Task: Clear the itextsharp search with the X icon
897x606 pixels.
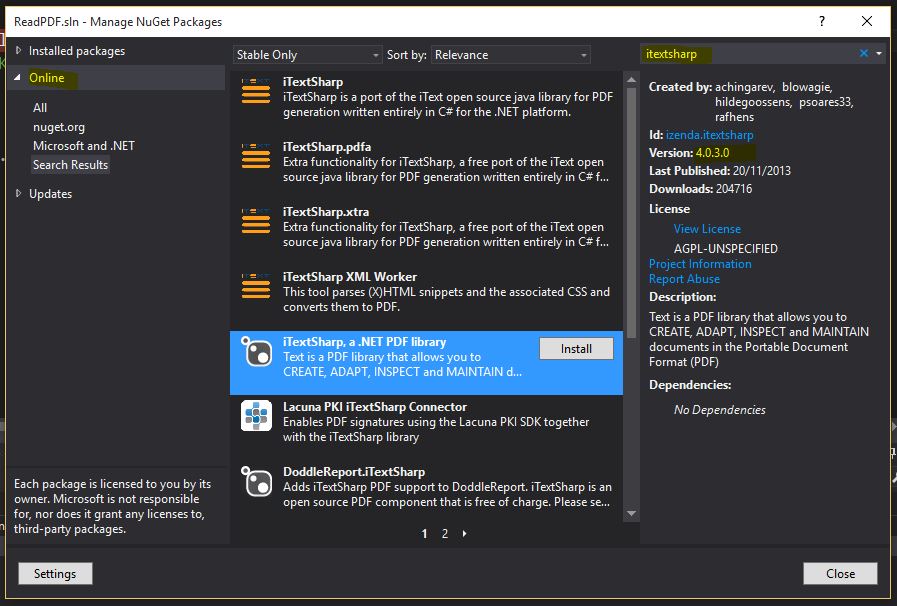Action: 863,53
